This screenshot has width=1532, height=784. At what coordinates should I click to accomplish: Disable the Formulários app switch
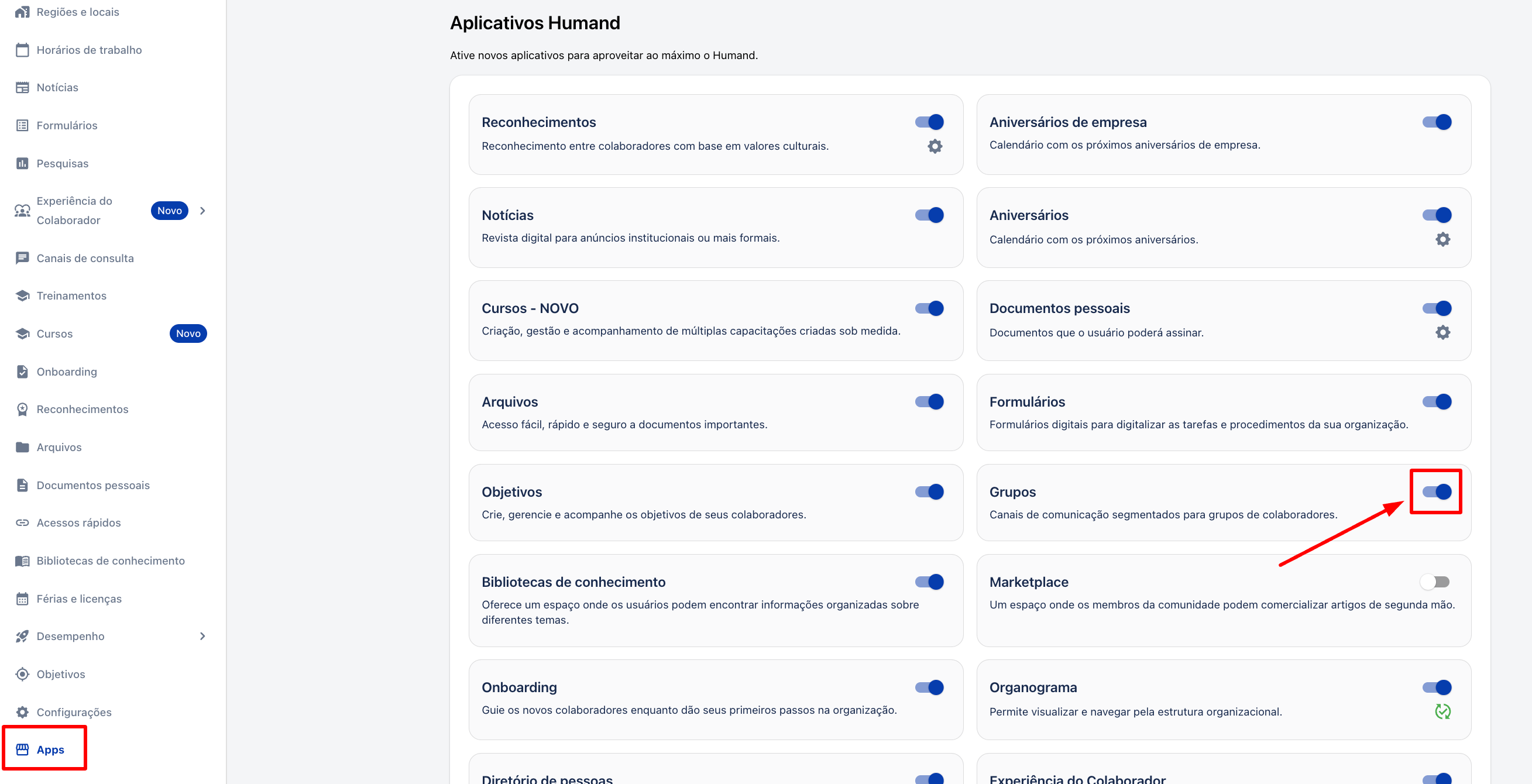tap(1437, 402)
